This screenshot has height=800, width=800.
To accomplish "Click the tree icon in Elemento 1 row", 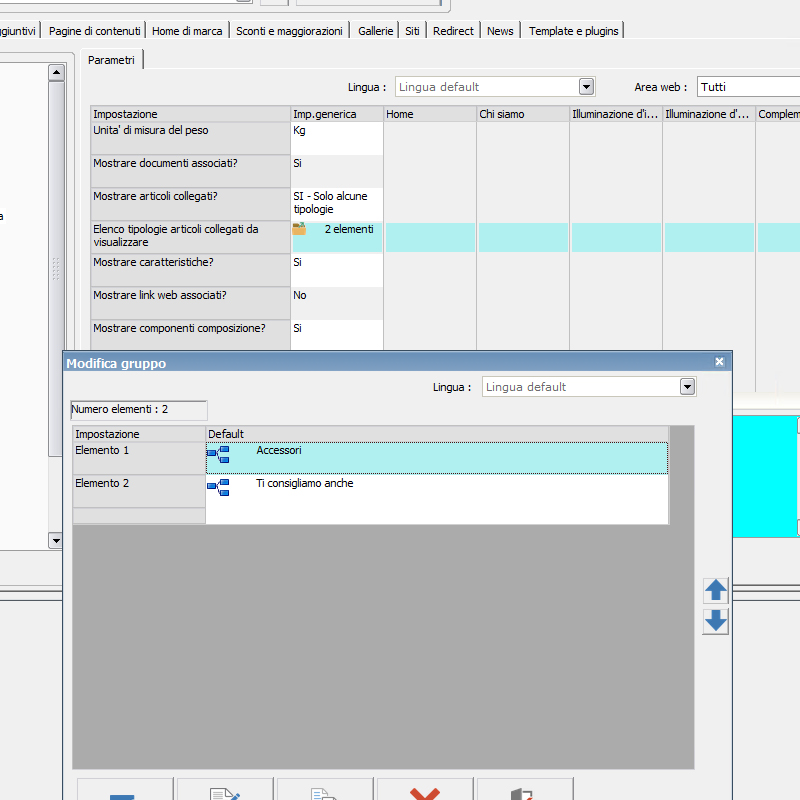I will coord(218,454).
